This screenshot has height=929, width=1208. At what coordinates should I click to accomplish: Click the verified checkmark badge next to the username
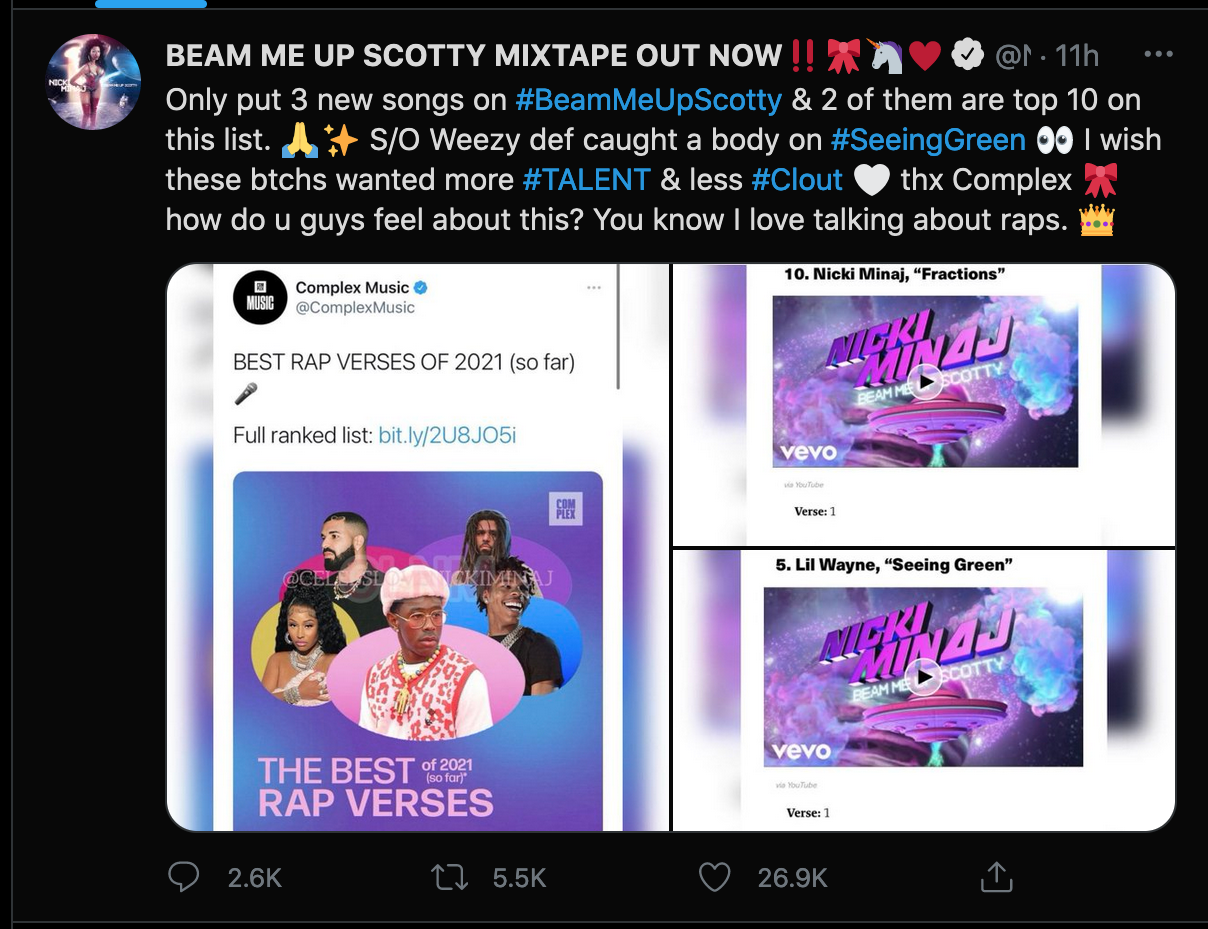[967, 55]
